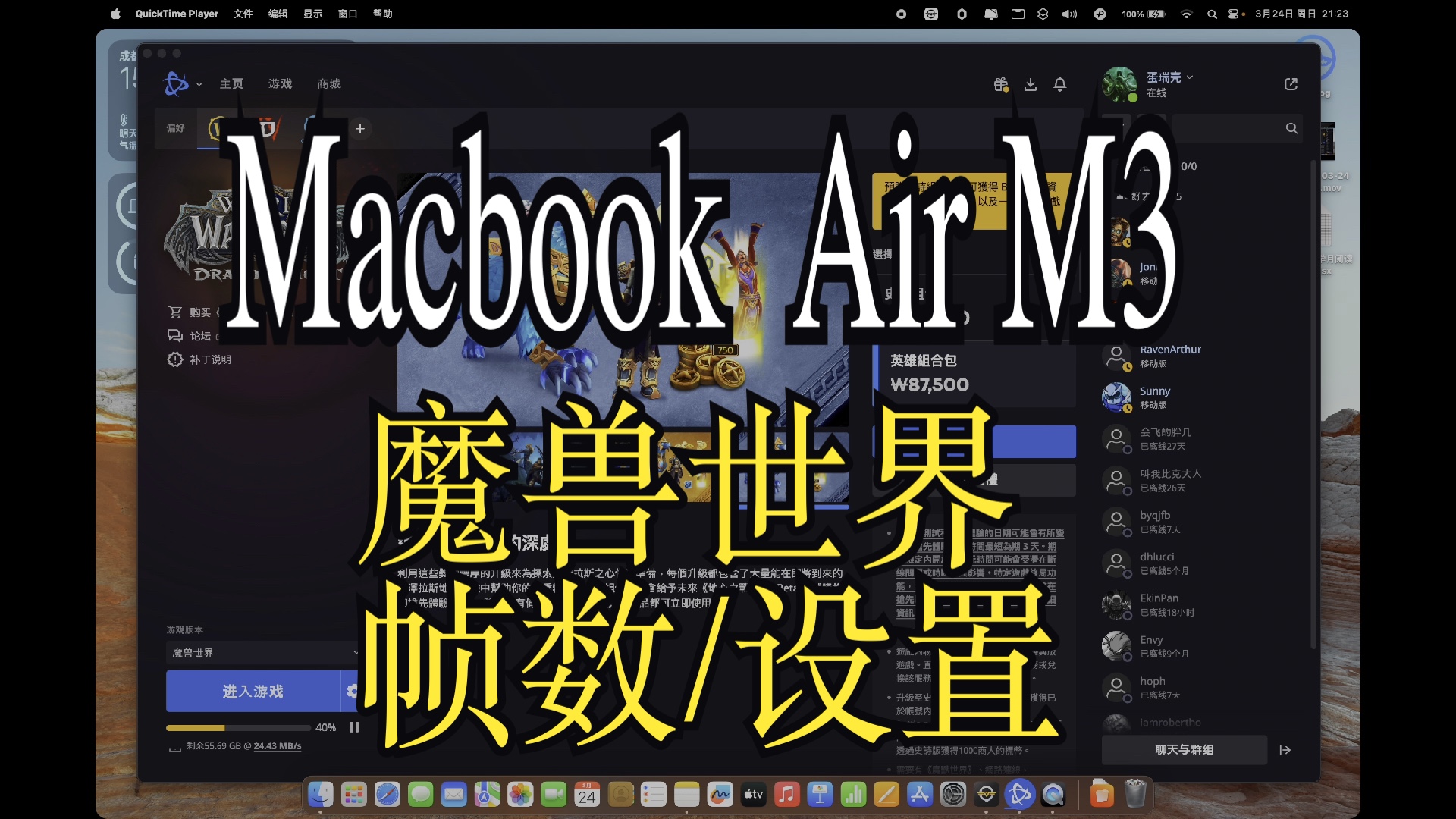Switch to the 游戏 tab
Viewport: 1456px width, 819px height.
tap(280, 83)
